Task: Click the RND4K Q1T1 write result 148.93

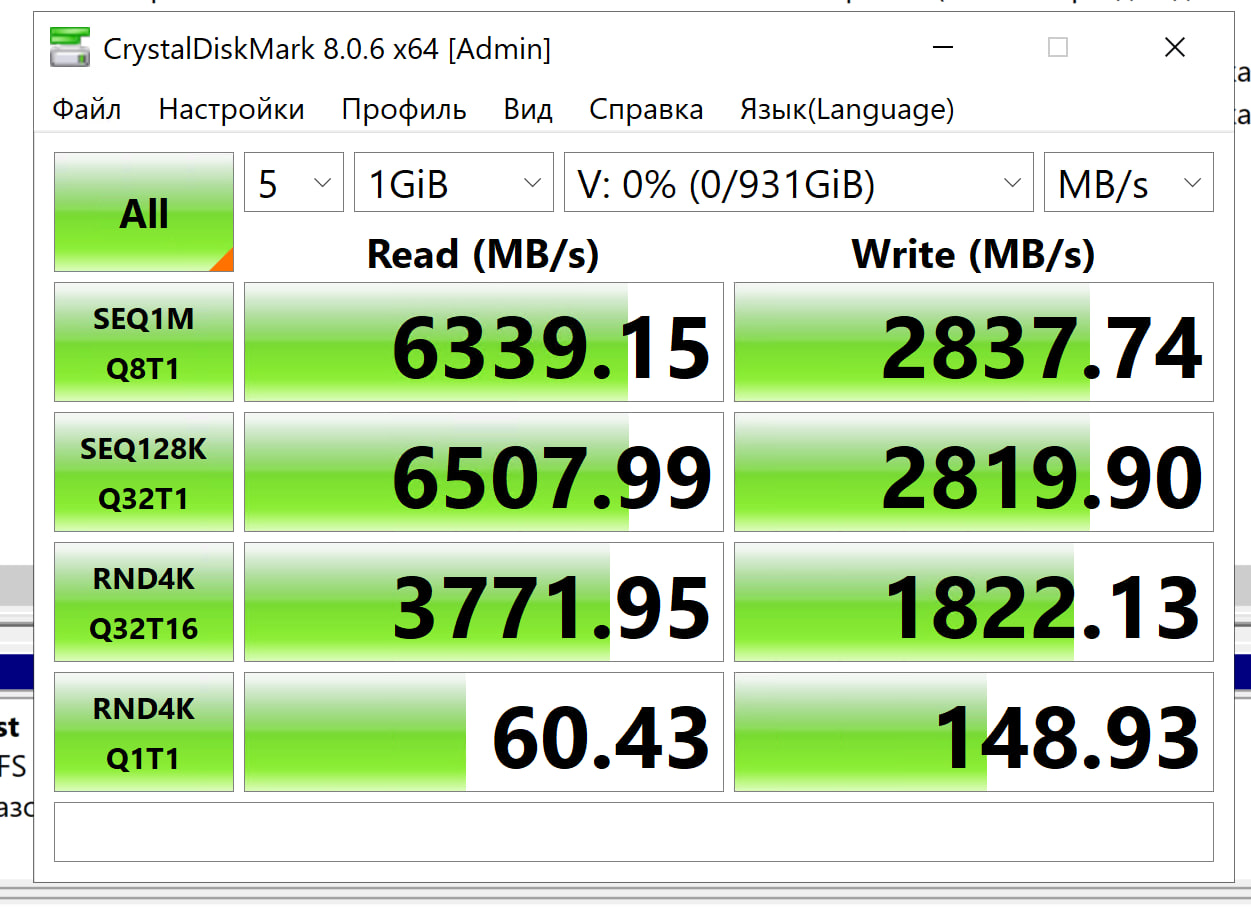Action: coord(974,732)
